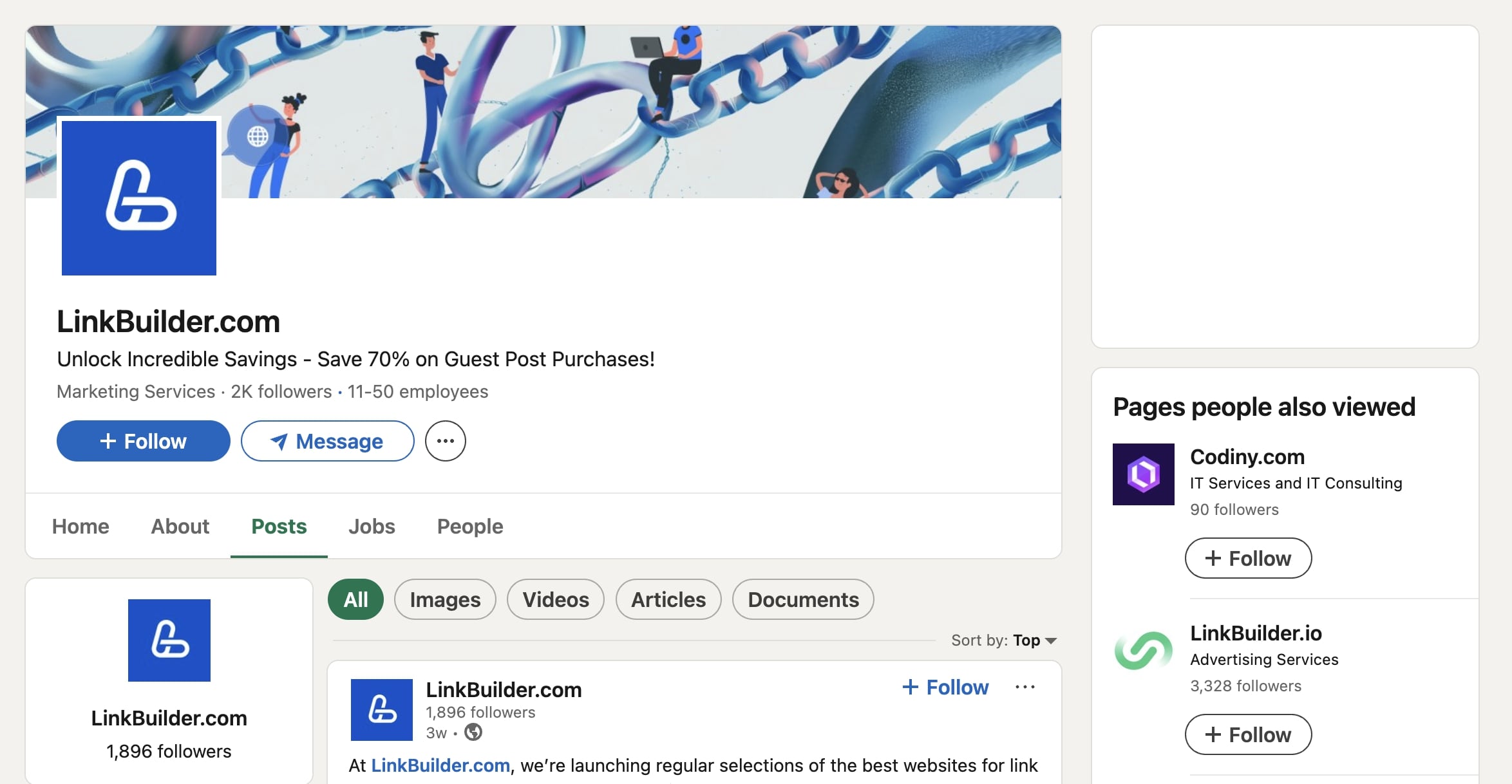The width and height of the screenshot is (1512, 784).
Task: Click the post's LinkBuilder.com avatar thumbnail
Action: click(381, 709)
